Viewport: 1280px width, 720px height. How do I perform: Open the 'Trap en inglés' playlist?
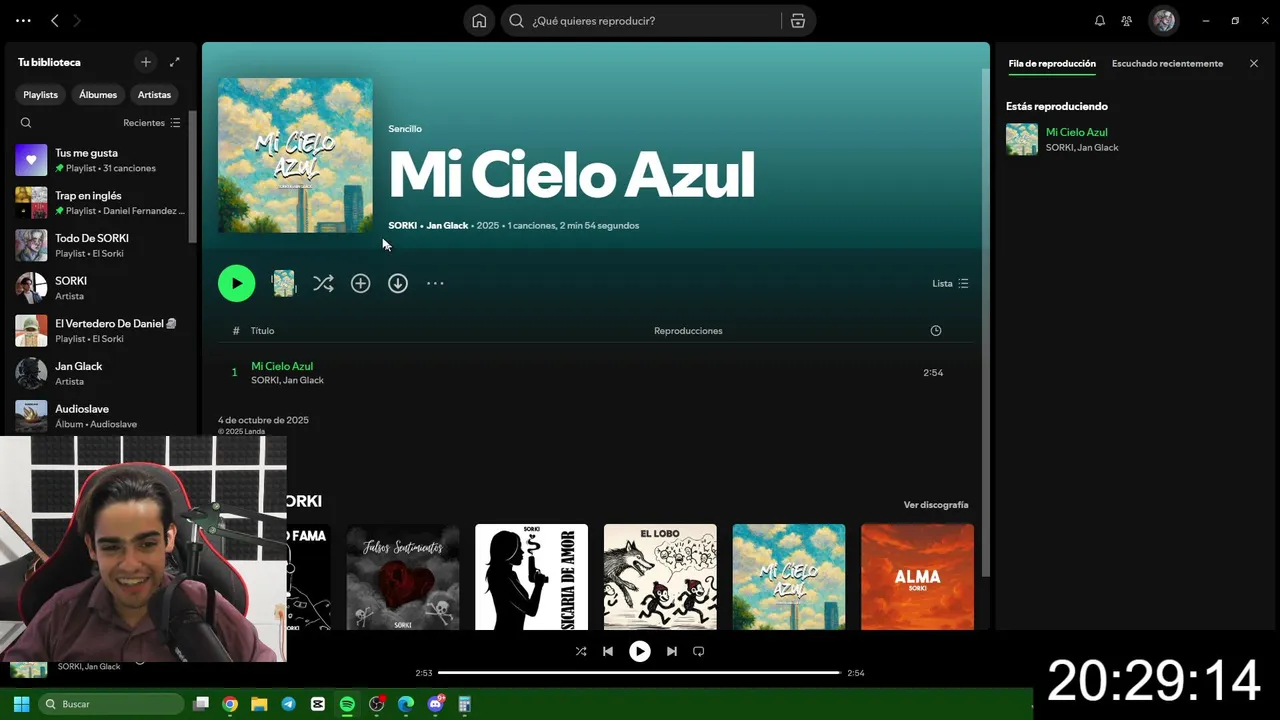point(100,203)
